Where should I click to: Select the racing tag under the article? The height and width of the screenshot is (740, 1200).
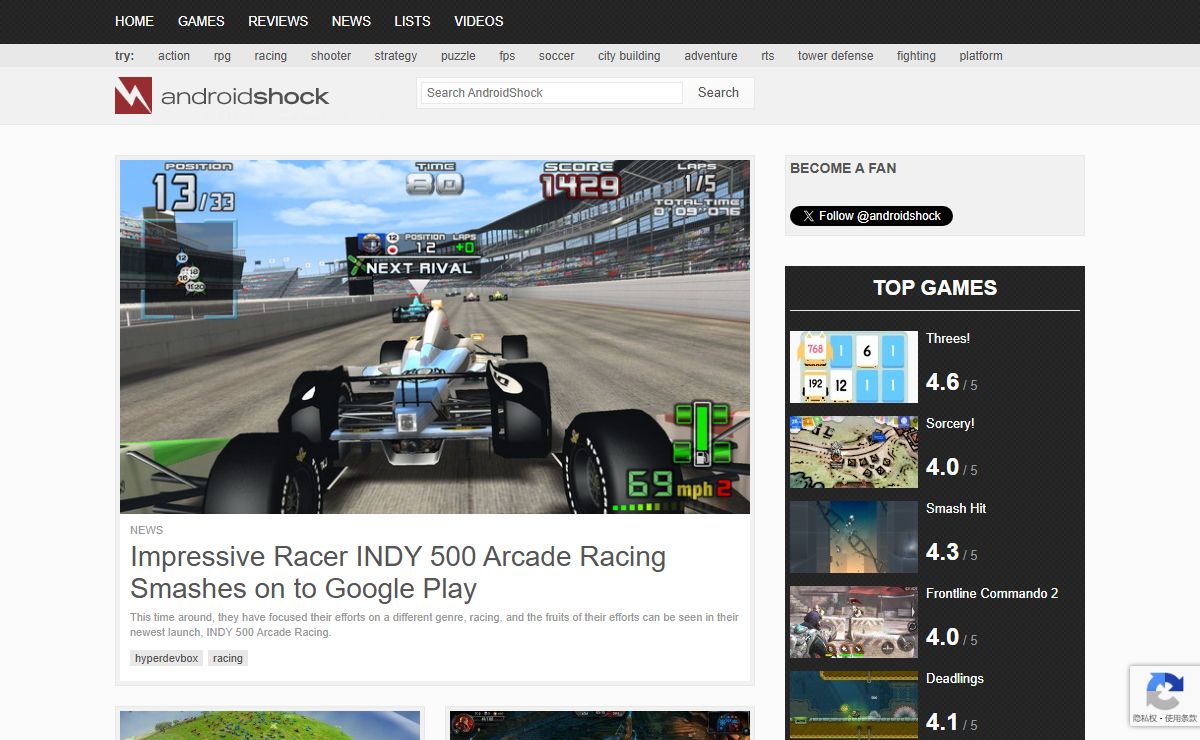[x=228, y=658]
